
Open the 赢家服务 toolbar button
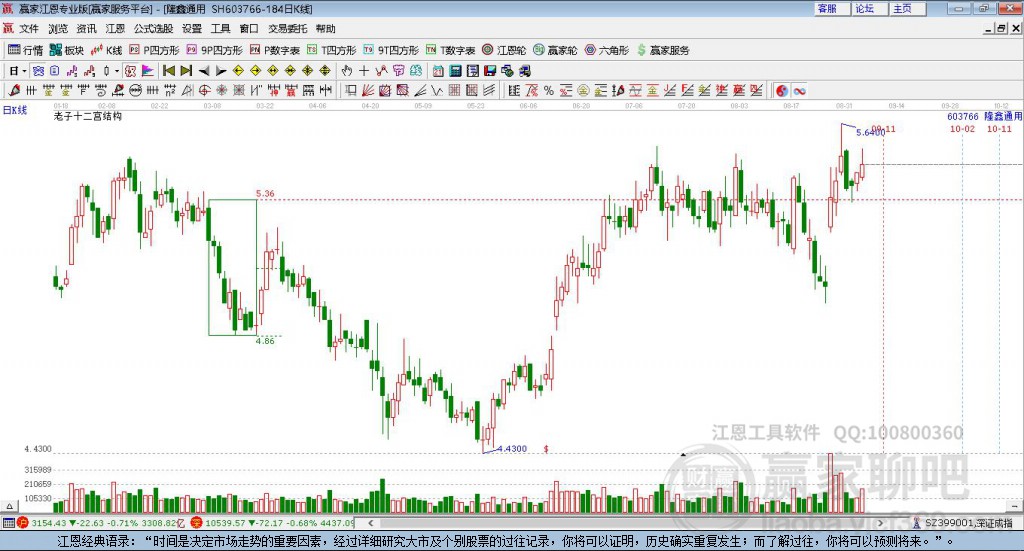(663, 50)
